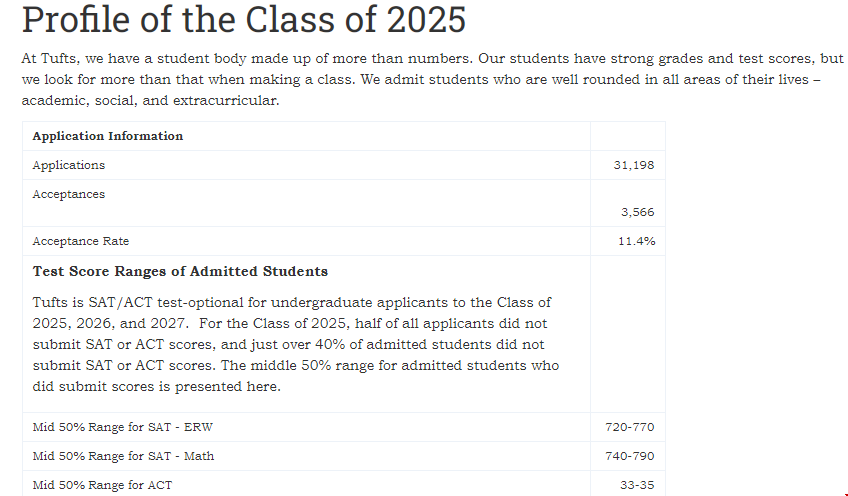Select the 720-770 SAT ERW score range

coord(630,427)
